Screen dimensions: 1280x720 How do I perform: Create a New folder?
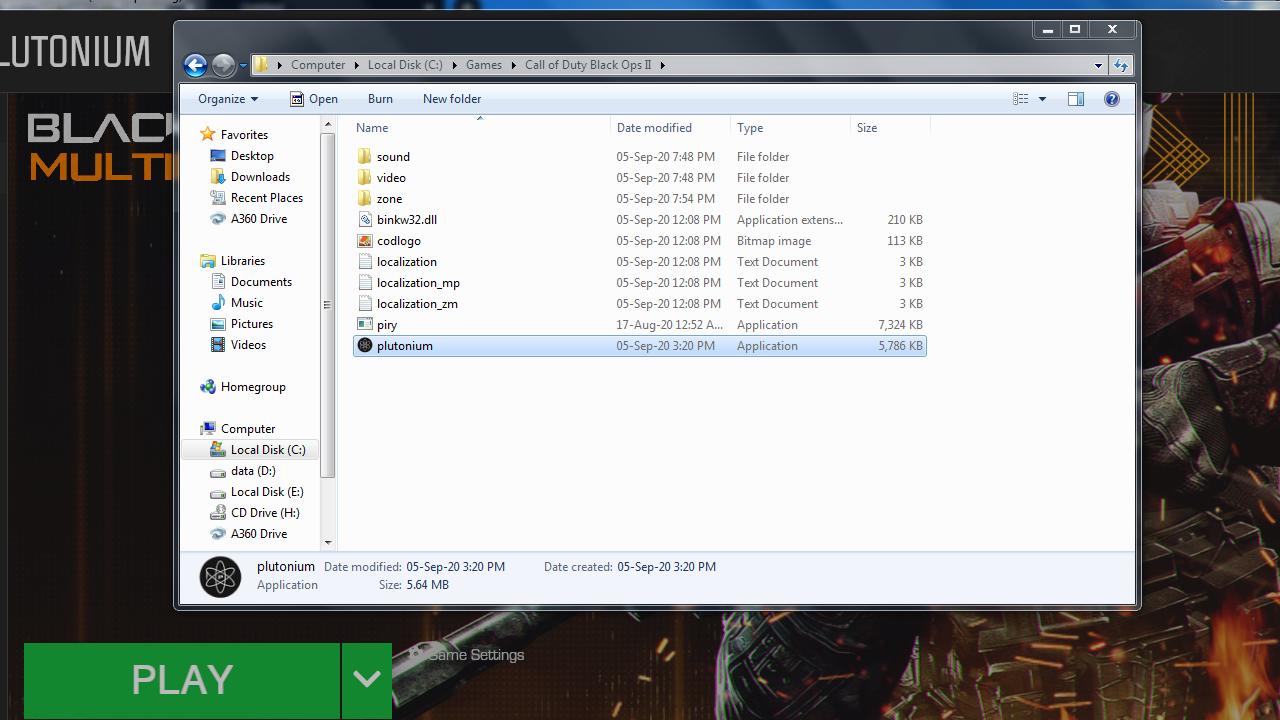coord(452,99)
